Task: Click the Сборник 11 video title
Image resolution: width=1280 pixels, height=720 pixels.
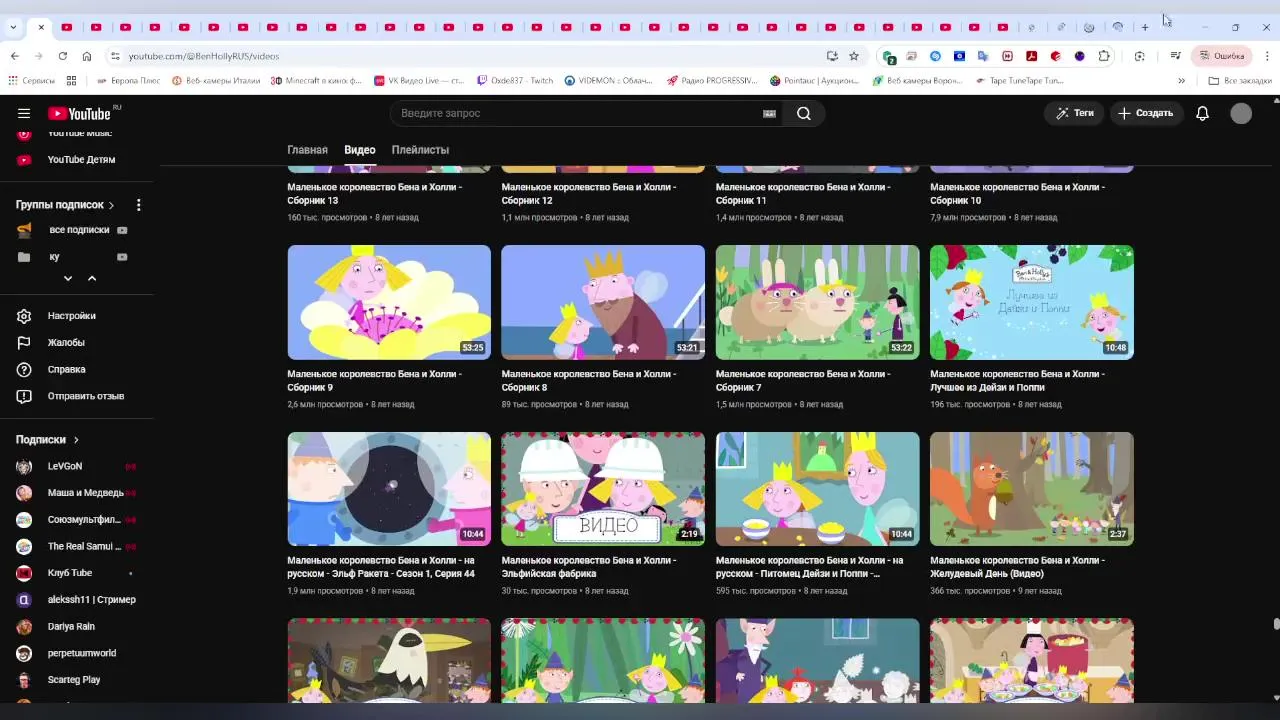Action: [803, 194]
